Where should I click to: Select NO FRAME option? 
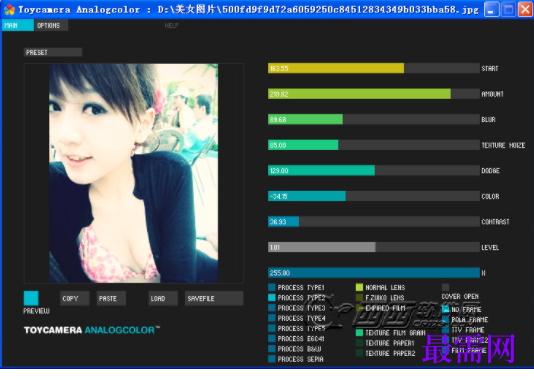pos(461,309)
